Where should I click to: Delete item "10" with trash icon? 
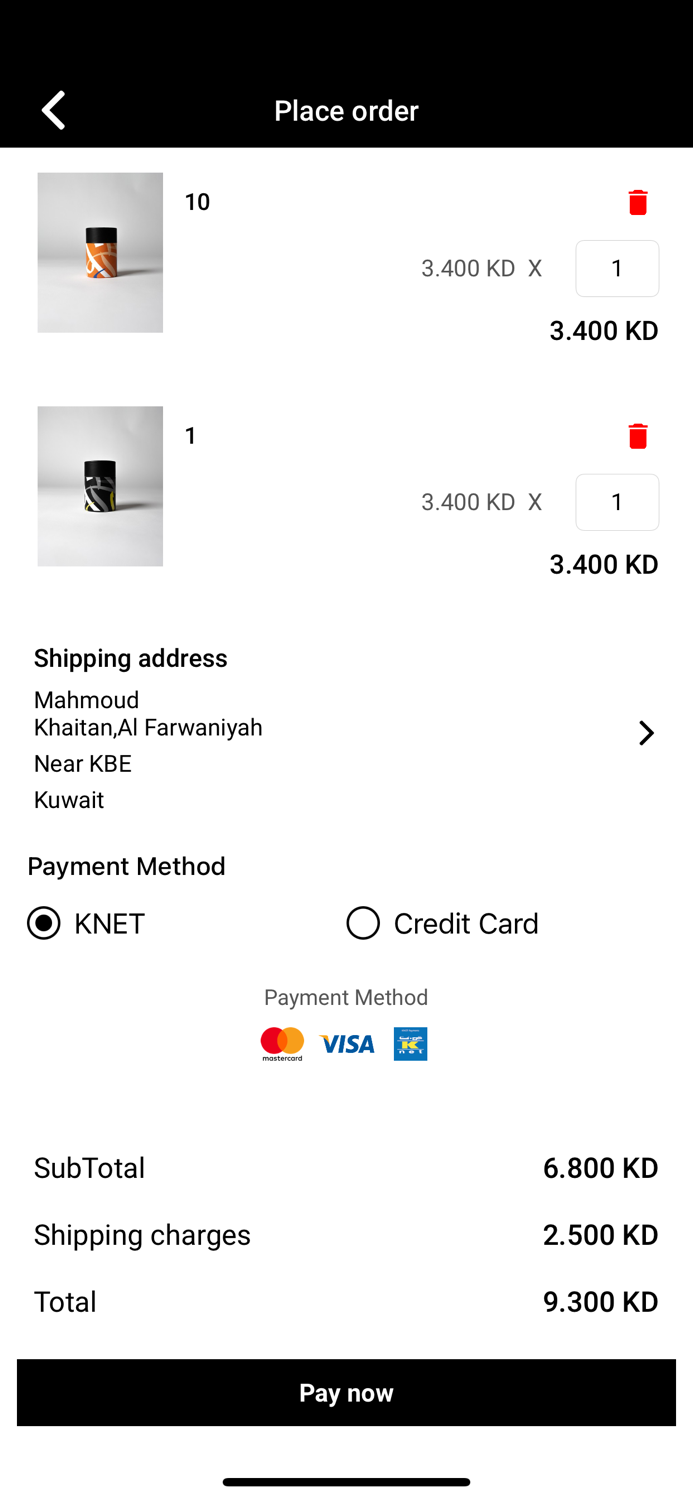(637, 202)
